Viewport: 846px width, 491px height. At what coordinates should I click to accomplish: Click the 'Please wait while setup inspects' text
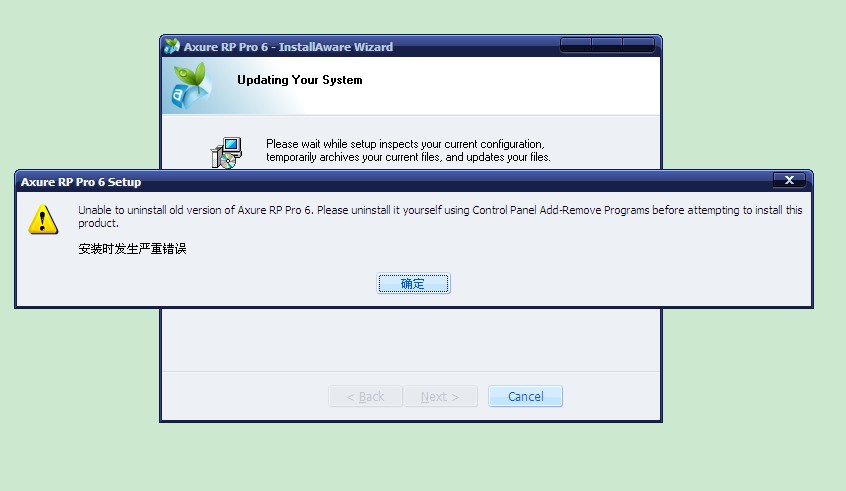tap(408, 151)
